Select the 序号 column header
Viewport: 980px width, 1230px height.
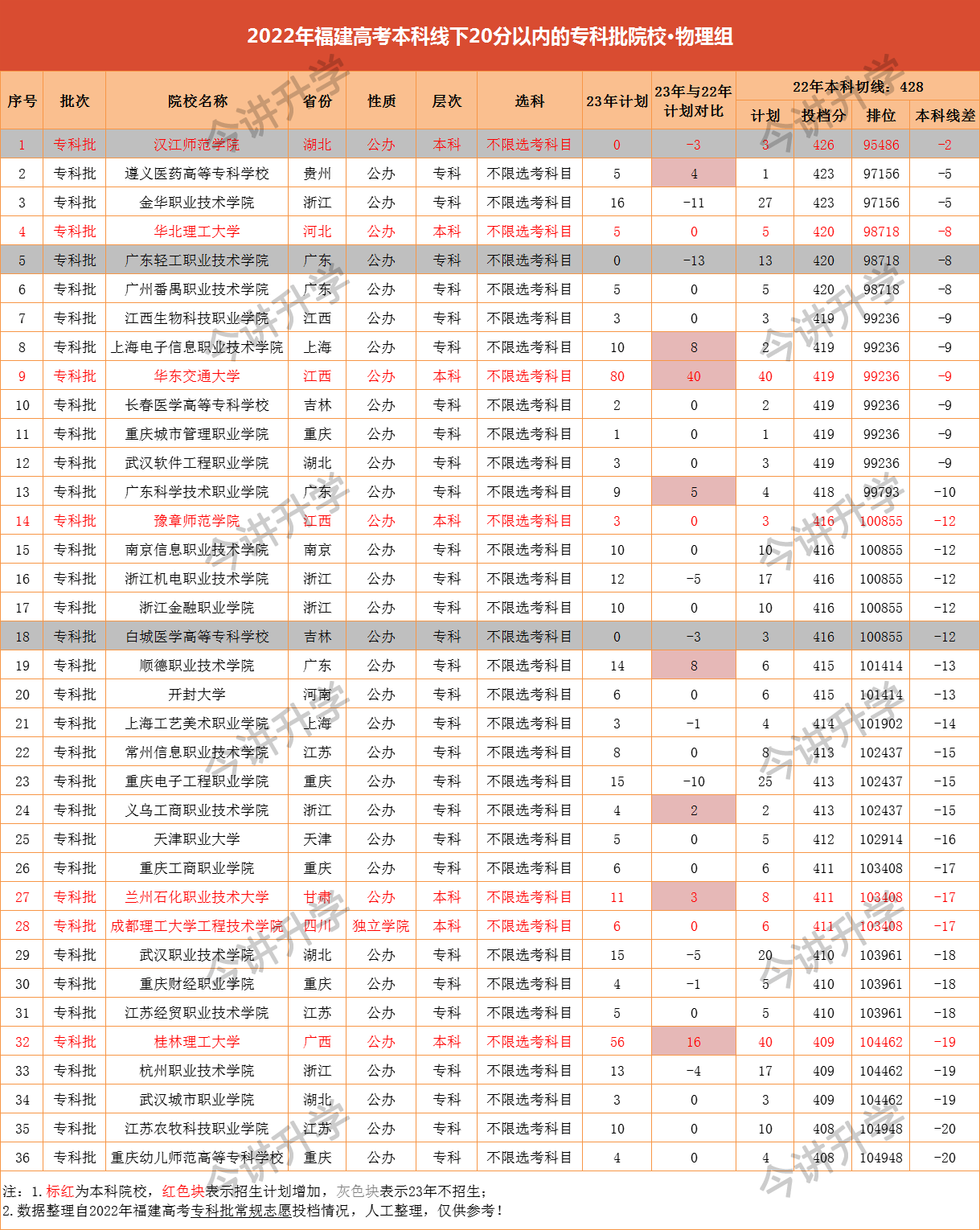22,100
